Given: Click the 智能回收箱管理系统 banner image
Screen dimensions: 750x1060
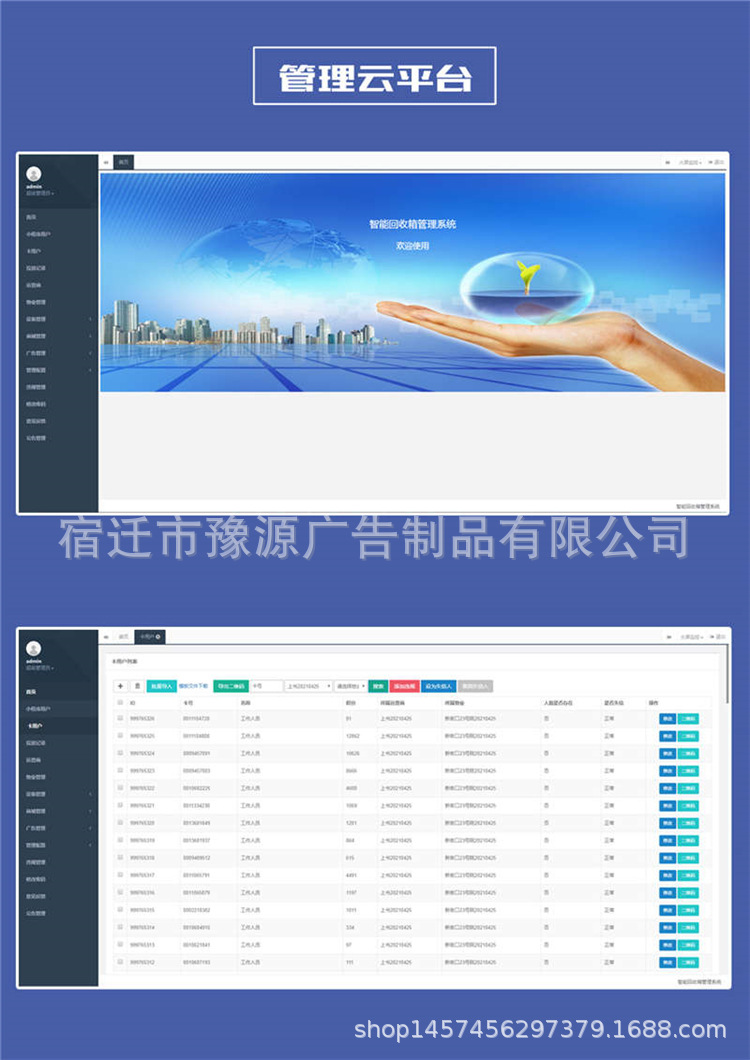Looking at the screenshot, I should tap(413, 283).
